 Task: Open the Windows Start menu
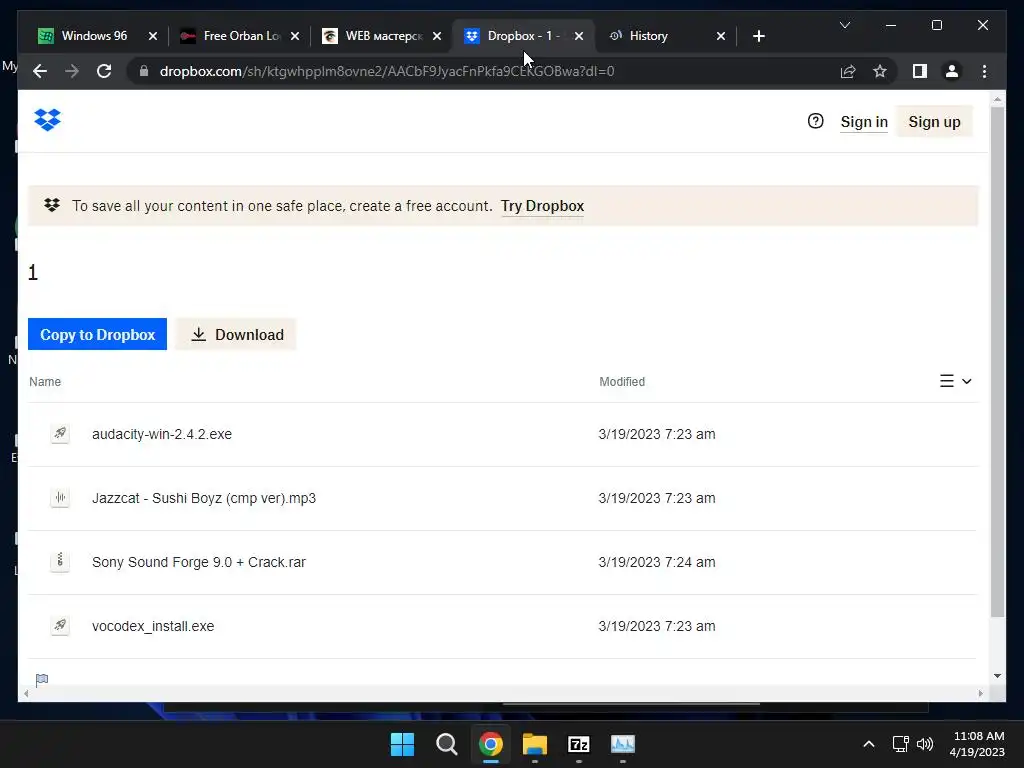tap(402, 744)
